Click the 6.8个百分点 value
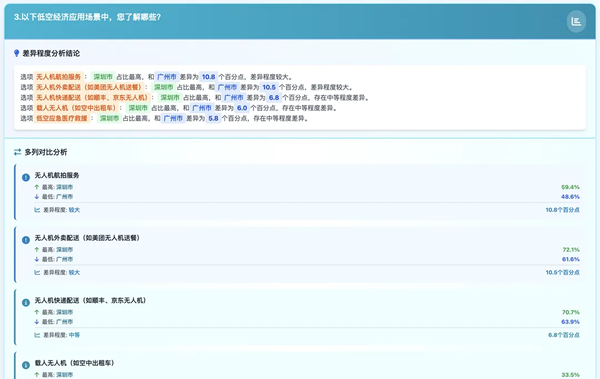Viewport: 600px width, 379px height. (564, 335)
